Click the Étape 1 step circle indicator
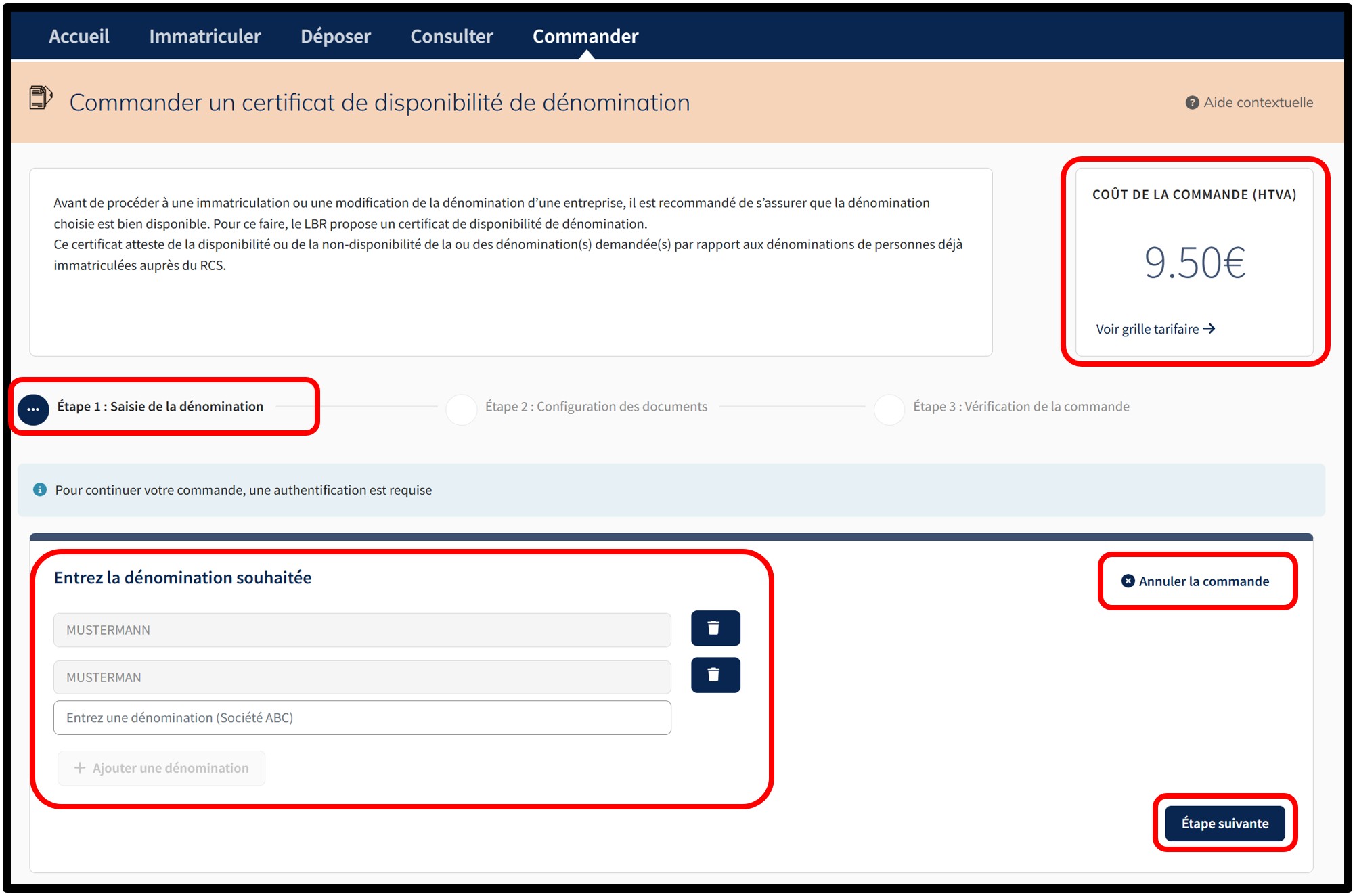Image resolution: width=1355 pixels, height=896 pixels. 33,409
